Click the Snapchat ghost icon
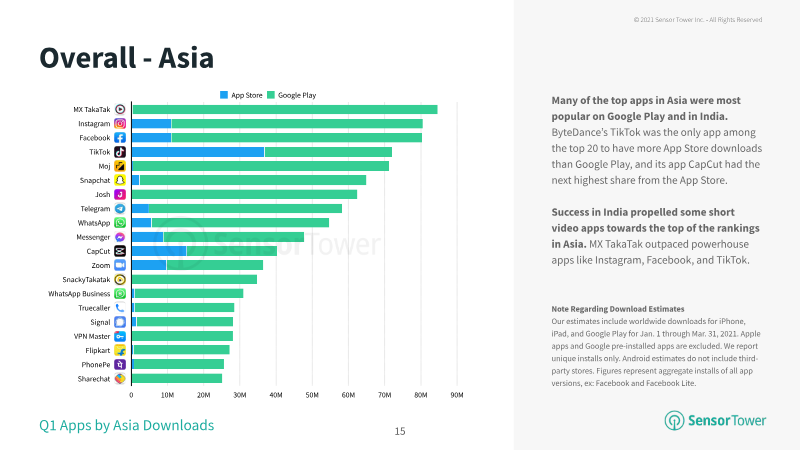This screenshot has height=450, width=800. click(120, 180)
